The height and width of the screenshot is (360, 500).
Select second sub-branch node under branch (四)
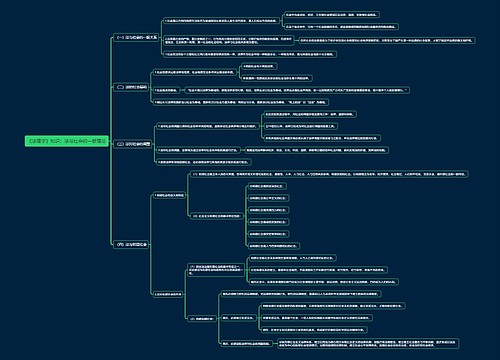(x=168, y=294)
